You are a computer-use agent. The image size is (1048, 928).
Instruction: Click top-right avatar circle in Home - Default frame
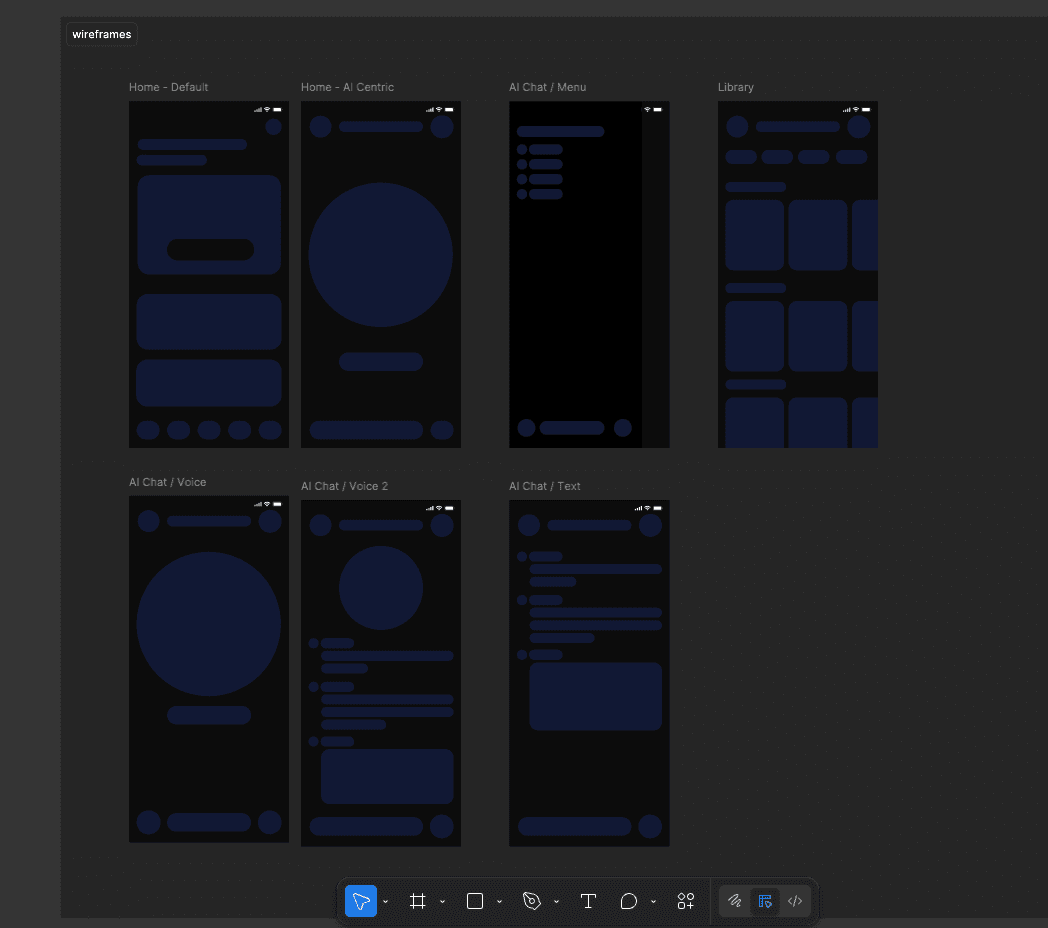click(273, 127)
